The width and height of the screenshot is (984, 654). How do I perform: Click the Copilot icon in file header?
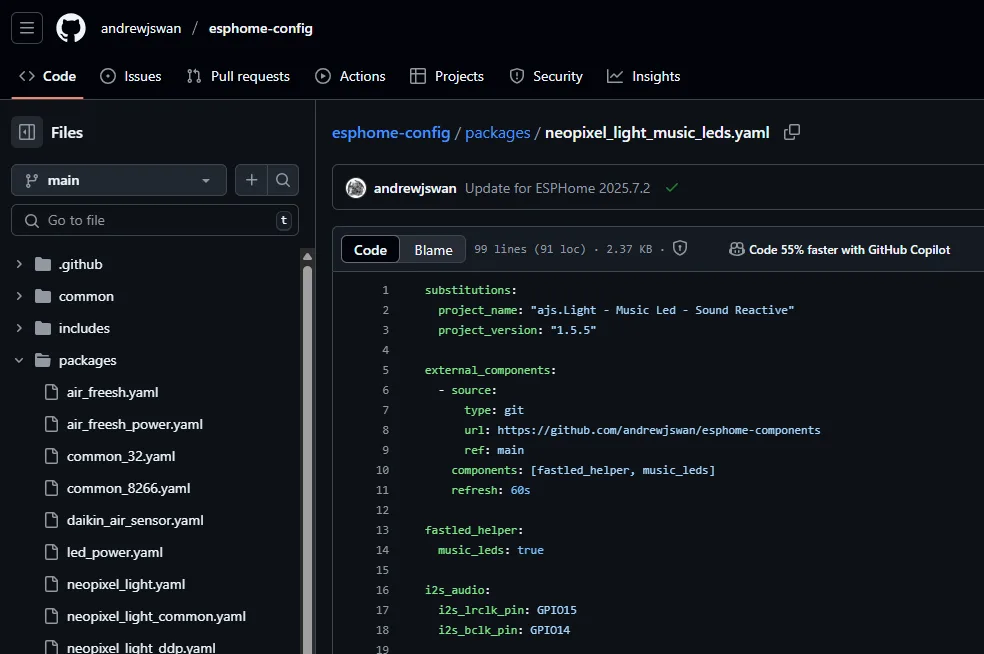(x=737, y=249)
